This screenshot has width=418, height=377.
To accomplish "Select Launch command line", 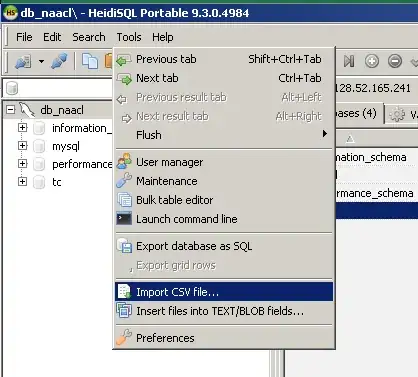I will coord(224,219).
